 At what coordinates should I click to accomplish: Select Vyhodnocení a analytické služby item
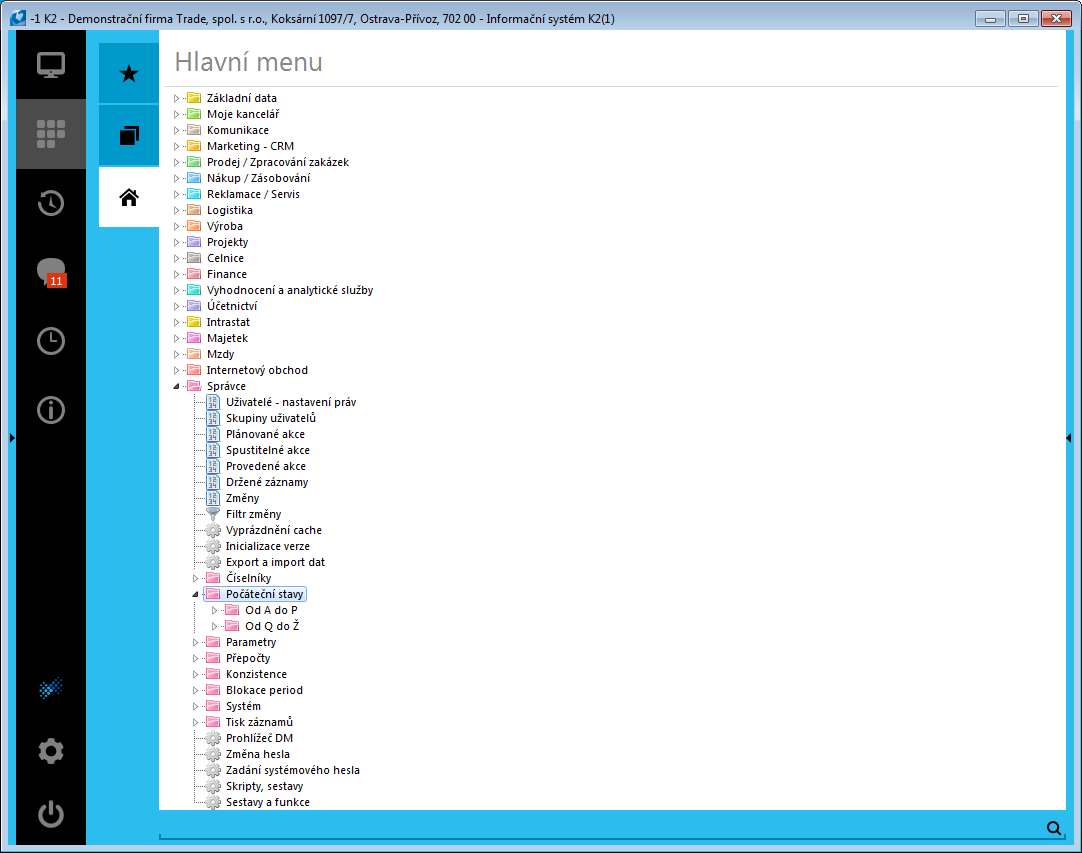pos(290,291)
